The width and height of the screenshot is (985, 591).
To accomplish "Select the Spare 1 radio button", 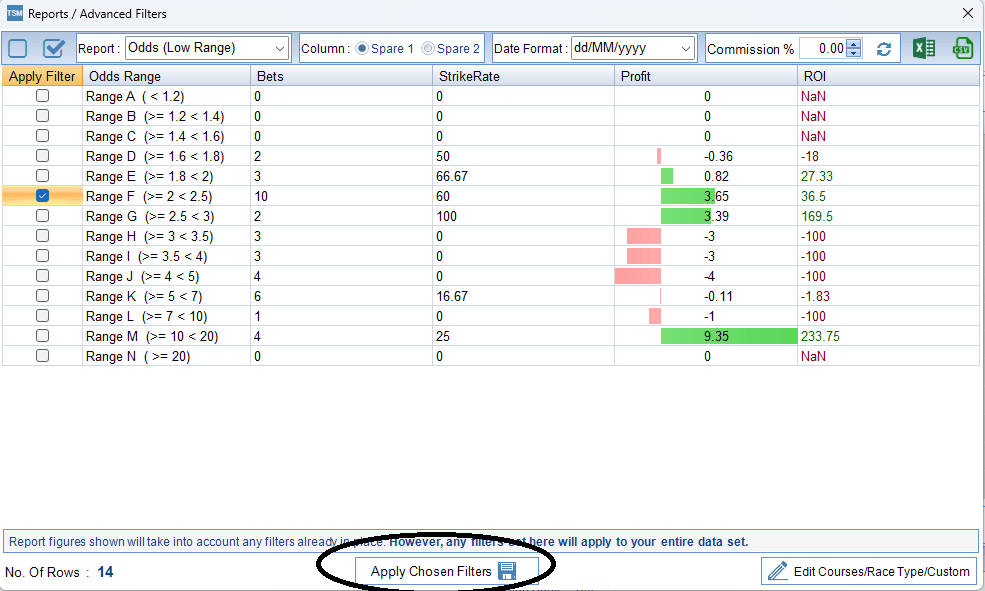I will [x=362, y=48].
